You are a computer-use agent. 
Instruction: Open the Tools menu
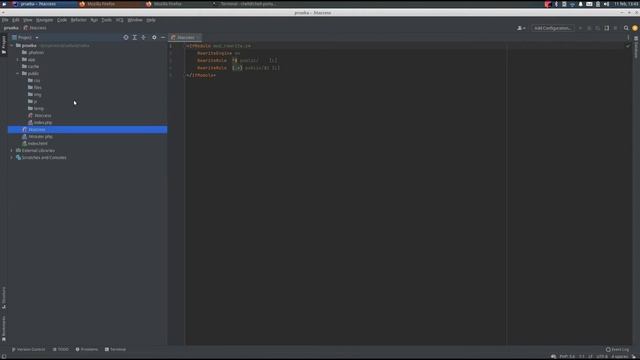click(107, 20)
